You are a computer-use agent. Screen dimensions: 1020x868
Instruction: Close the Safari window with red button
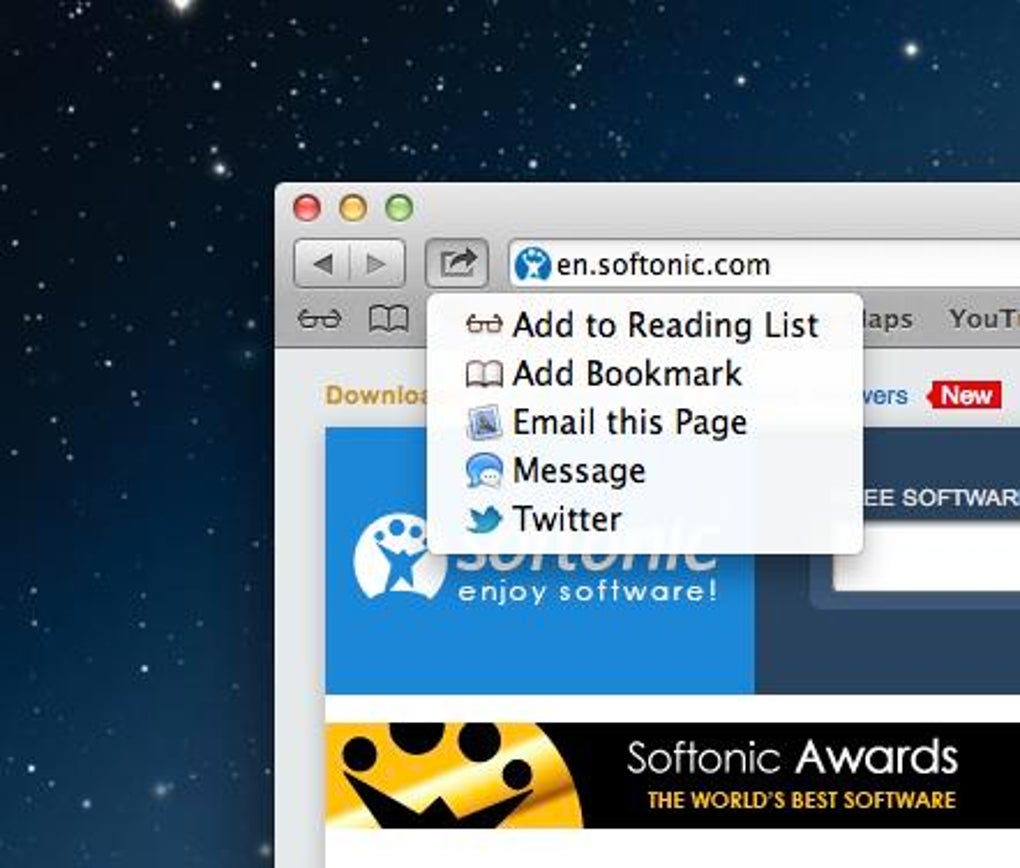coord(307,208)
